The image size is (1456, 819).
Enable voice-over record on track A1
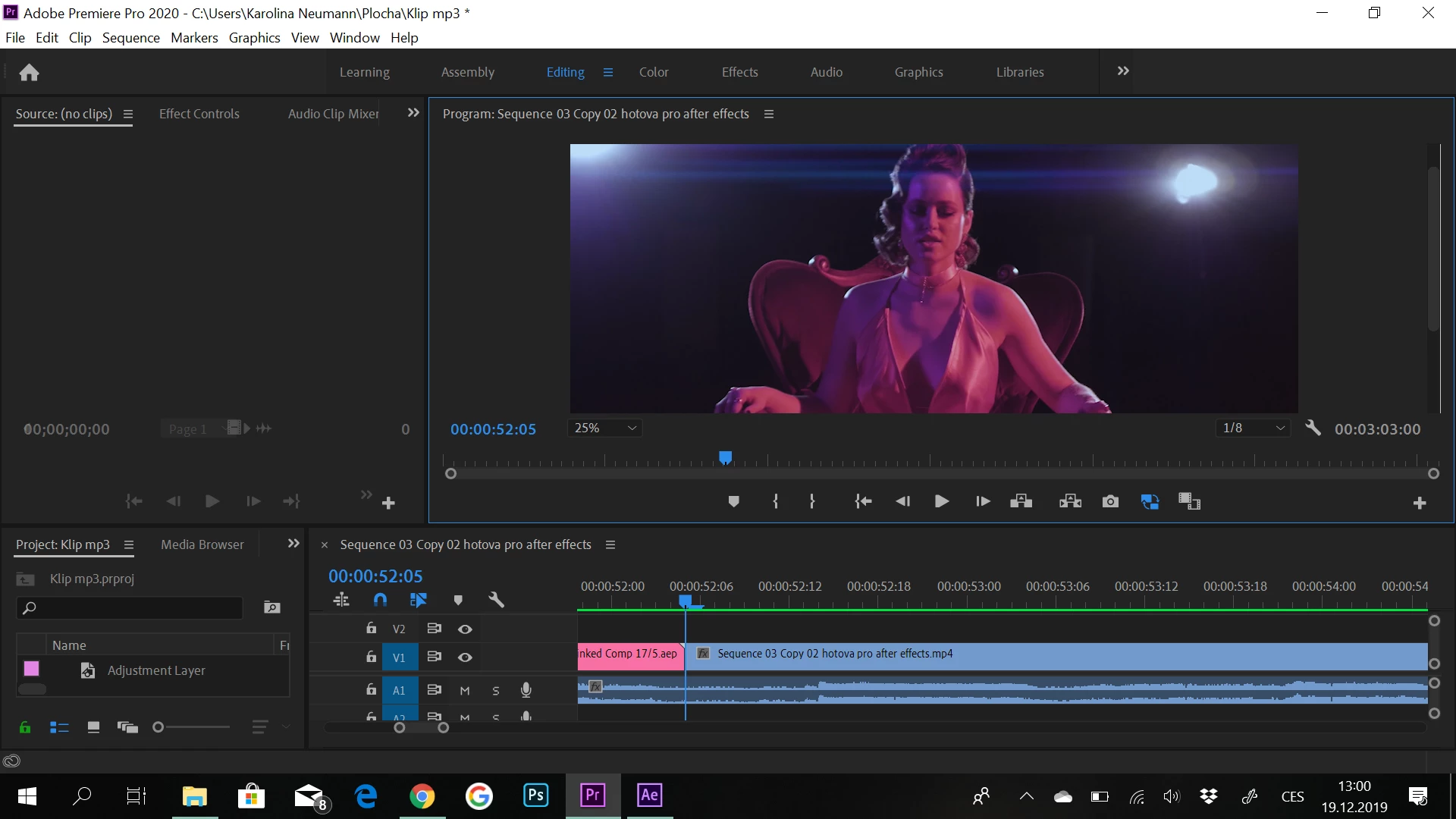526,690
